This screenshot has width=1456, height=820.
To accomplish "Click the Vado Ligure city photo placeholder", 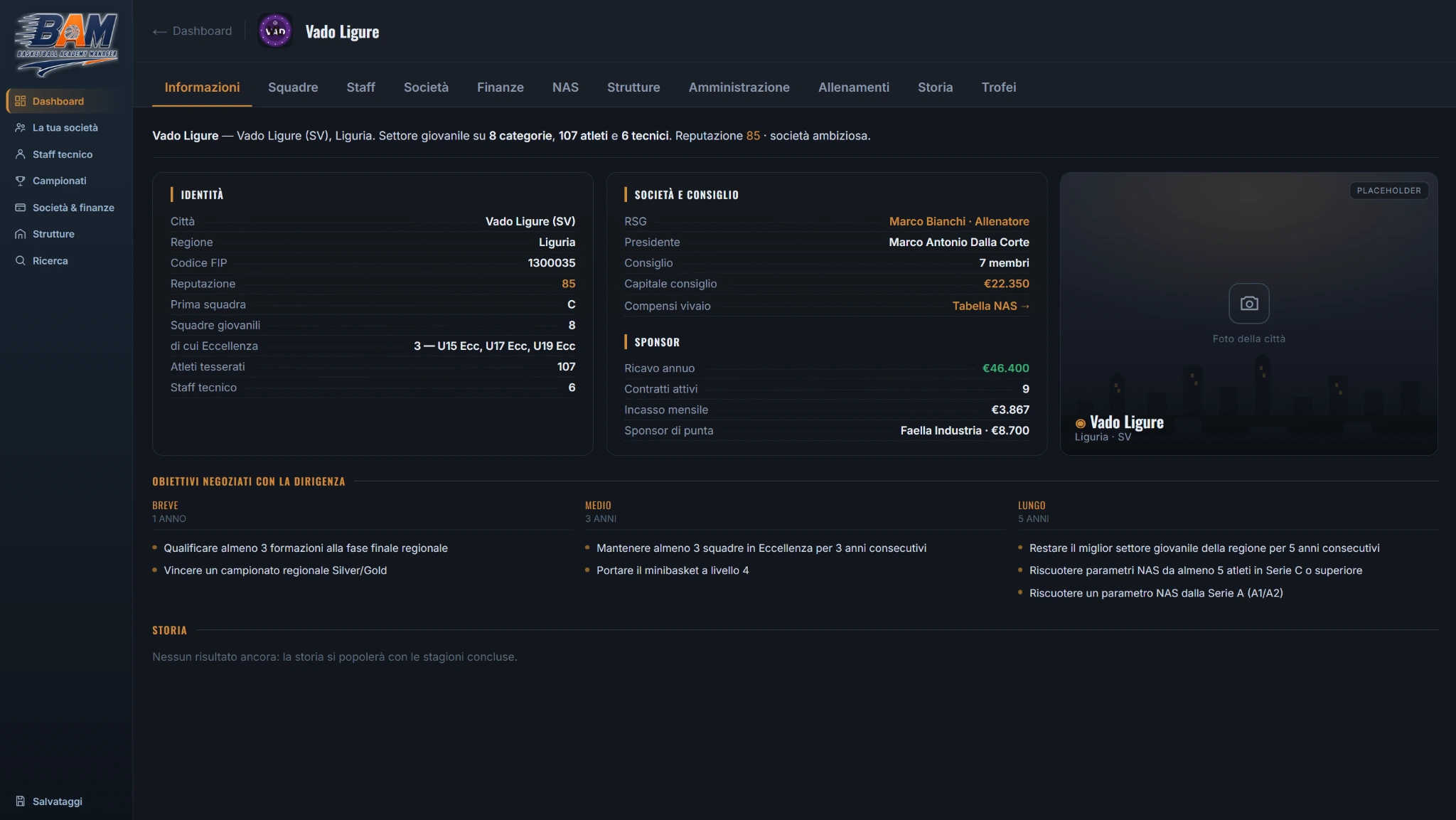I will [x=1248, y=314].
